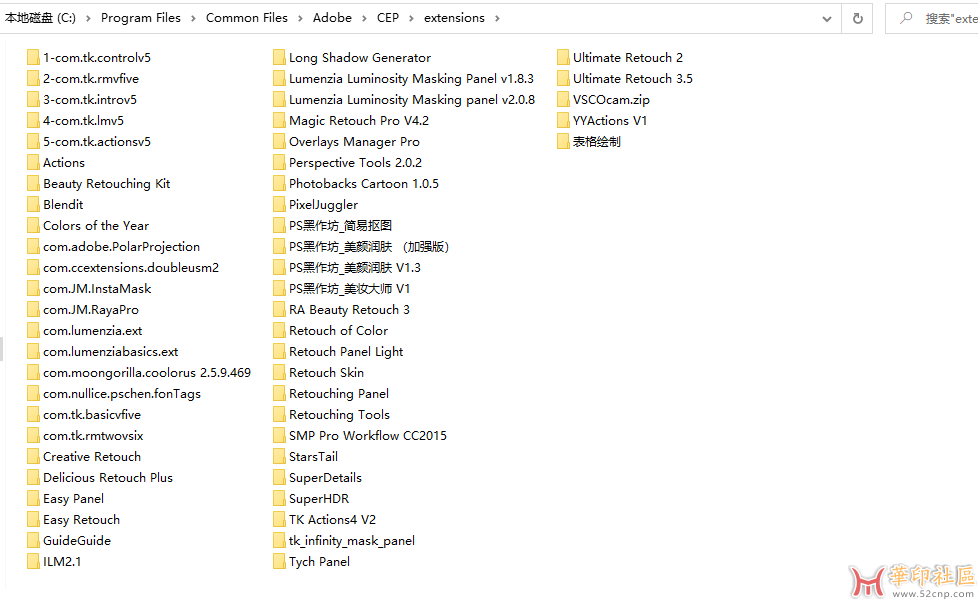Select com.adobe.PolarProjection folder name
Viewport: 978px width, 601px height.
point(122,247)
